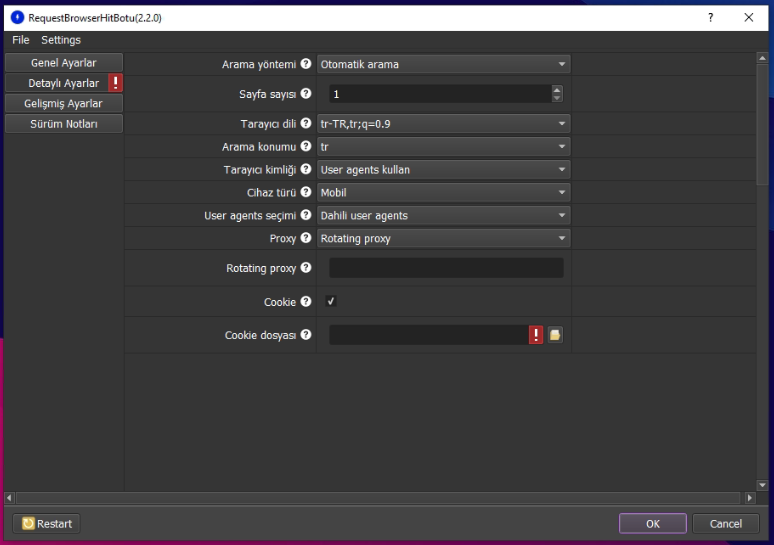Open the Arama konumu dropdown
The image size is (774, 545).
coord(444,147)
